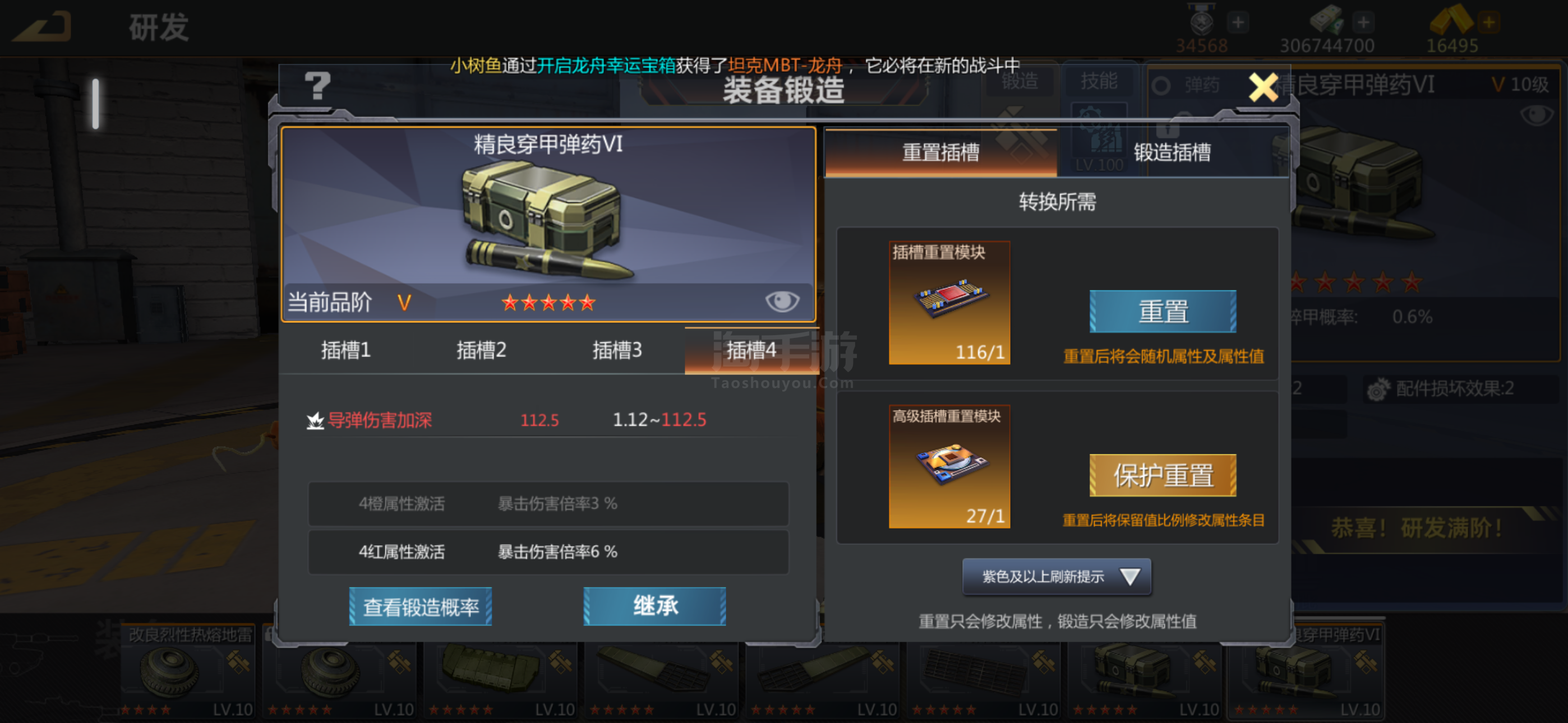Viewport: 1568px width, 723px height.
Task: Open the question mark help icon
Action: pos(317,86)
